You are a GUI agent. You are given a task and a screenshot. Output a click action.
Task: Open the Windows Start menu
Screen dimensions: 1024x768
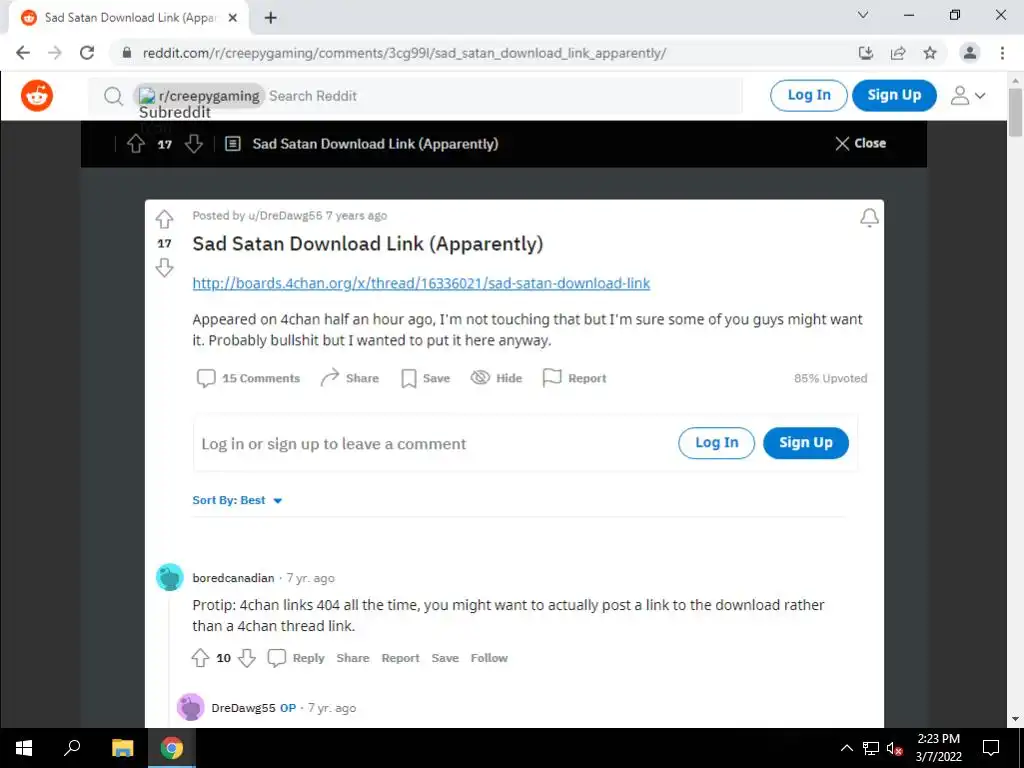24,748
